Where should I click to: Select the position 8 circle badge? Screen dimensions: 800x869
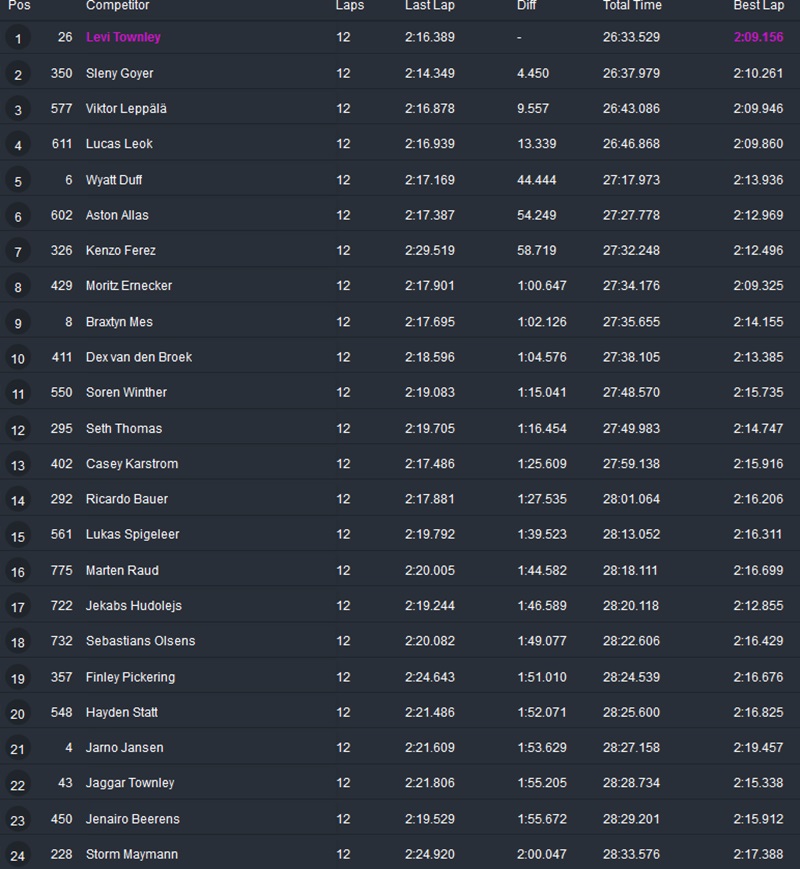point(18,287)
